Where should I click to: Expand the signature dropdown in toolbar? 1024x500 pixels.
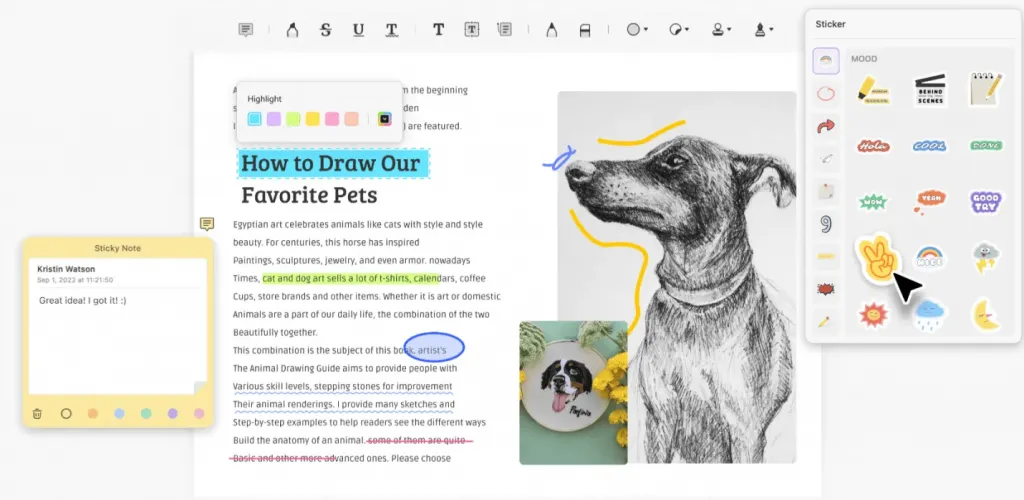pos(763,29)
